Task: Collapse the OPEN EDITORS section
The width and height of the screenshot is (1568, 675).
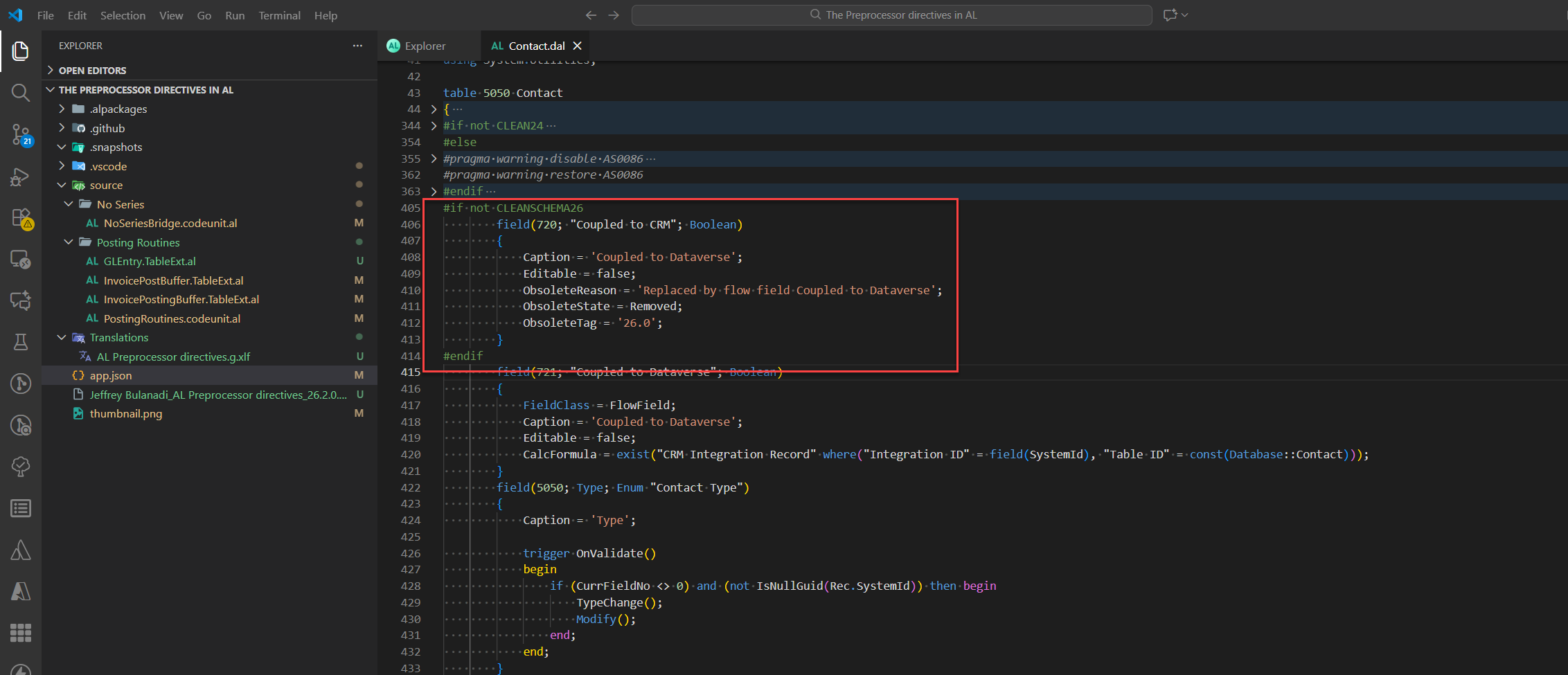Action: point(93,70)
